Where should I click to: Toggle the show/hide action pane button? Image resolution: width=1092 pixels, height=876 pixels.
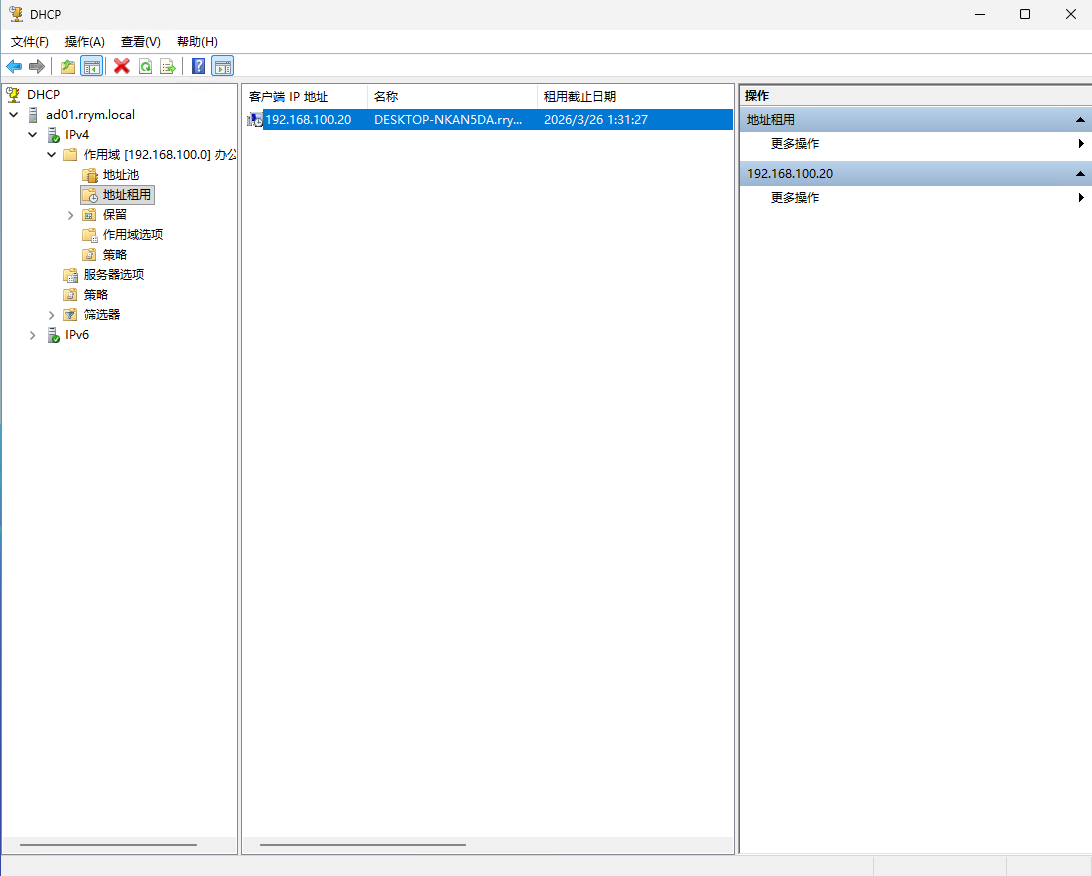click(222, 66)
